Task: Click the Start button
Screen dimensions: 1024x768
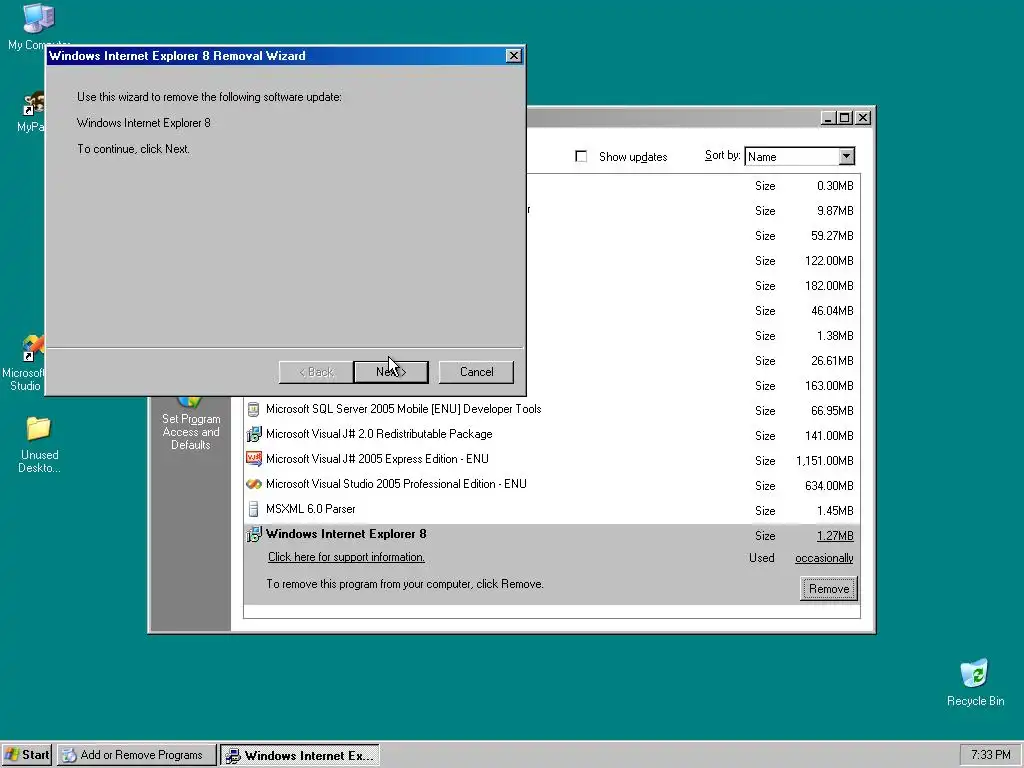Action: (27, 755)
